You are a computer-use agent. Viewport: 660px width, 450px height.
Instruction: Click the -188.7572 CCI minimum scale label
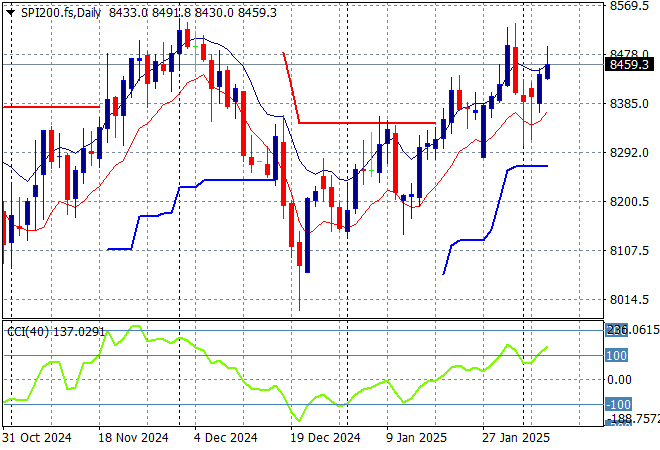[633, 419]
